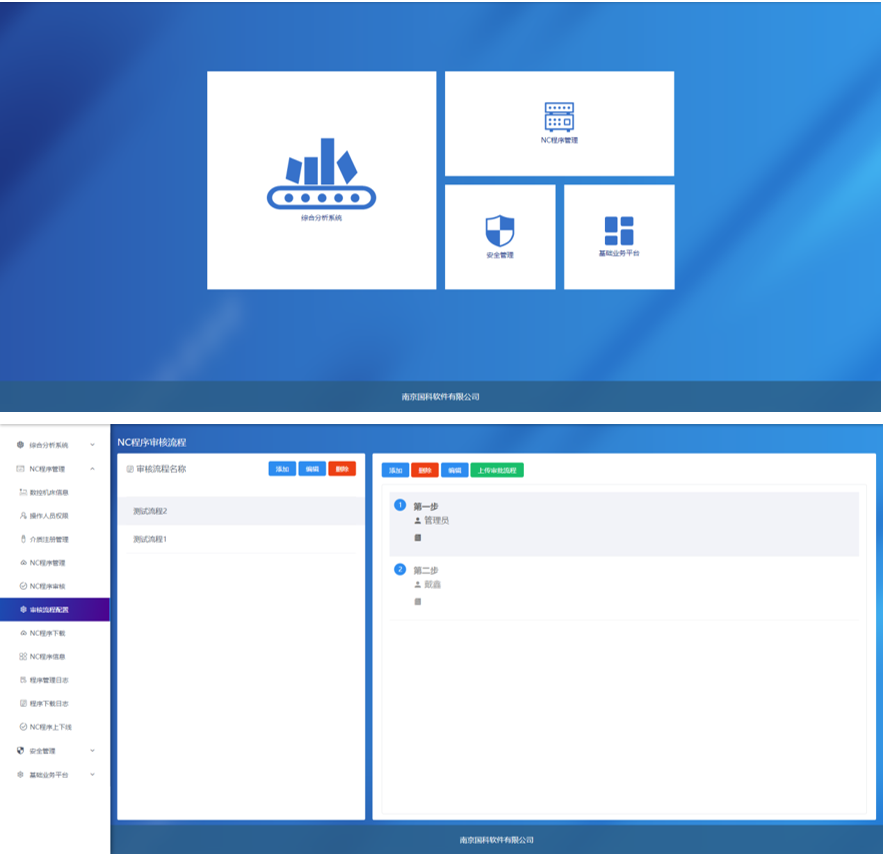Go to 程序下载日志 in the sidebar
Viewport: 883px width, 856px height.
(x=49, y=704)
